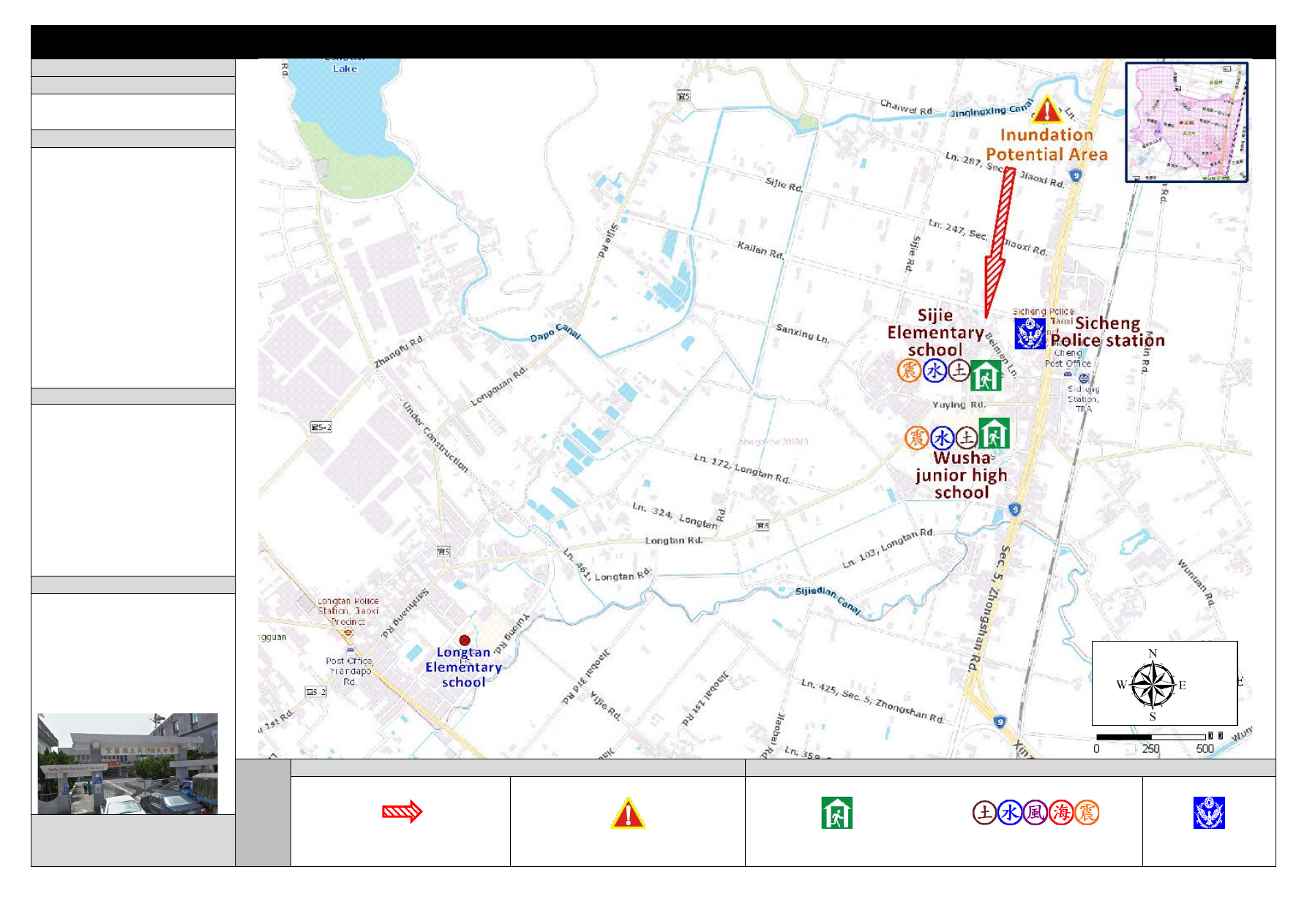Image resolution: width=1307 pixels, height=924 pixels.
Task: Click the legend's red 海 symbol
Action: [1061, 812]
